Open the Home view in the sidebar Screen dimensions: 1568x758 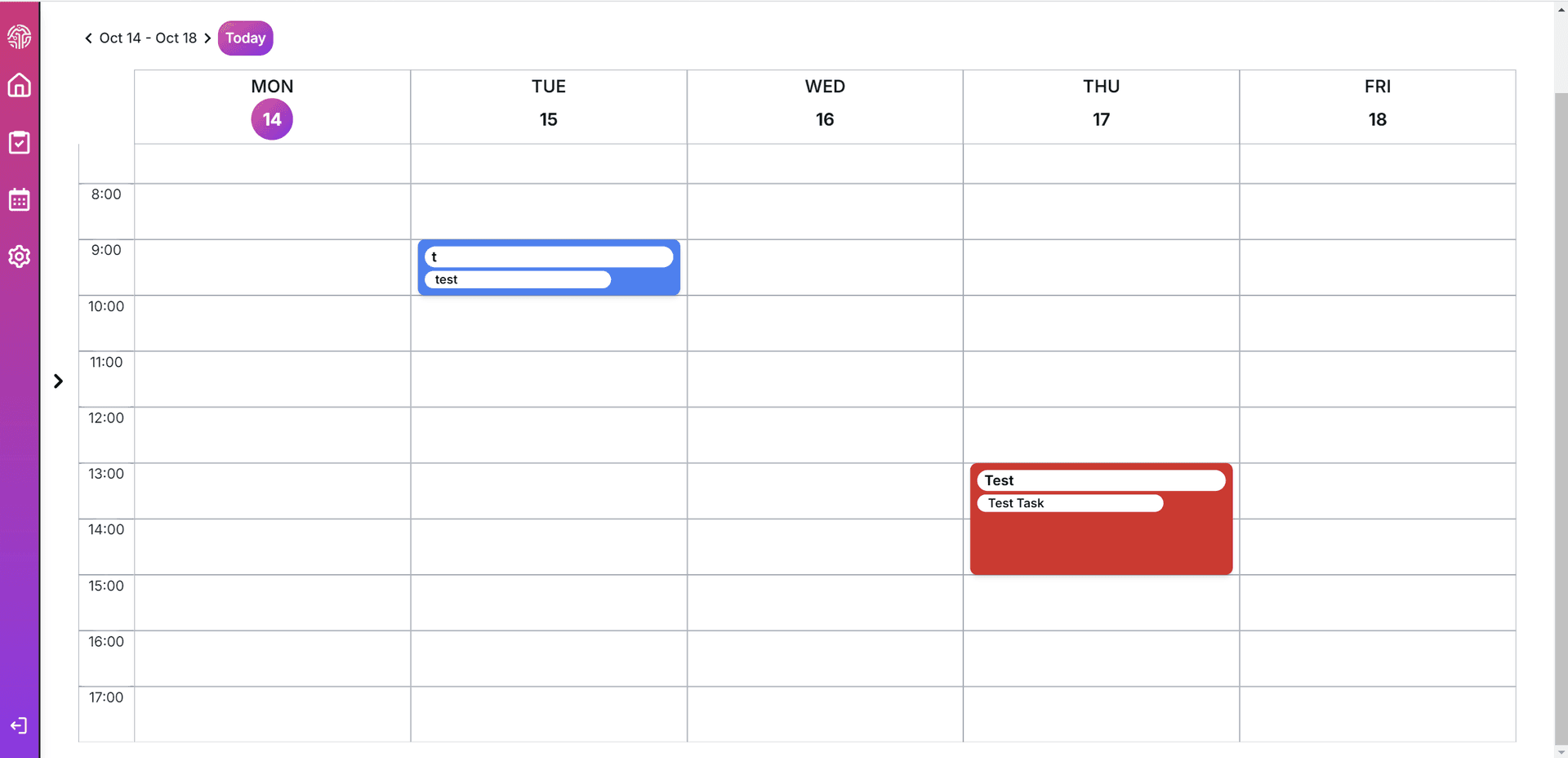pyautogui.click(x=19, y=85)
